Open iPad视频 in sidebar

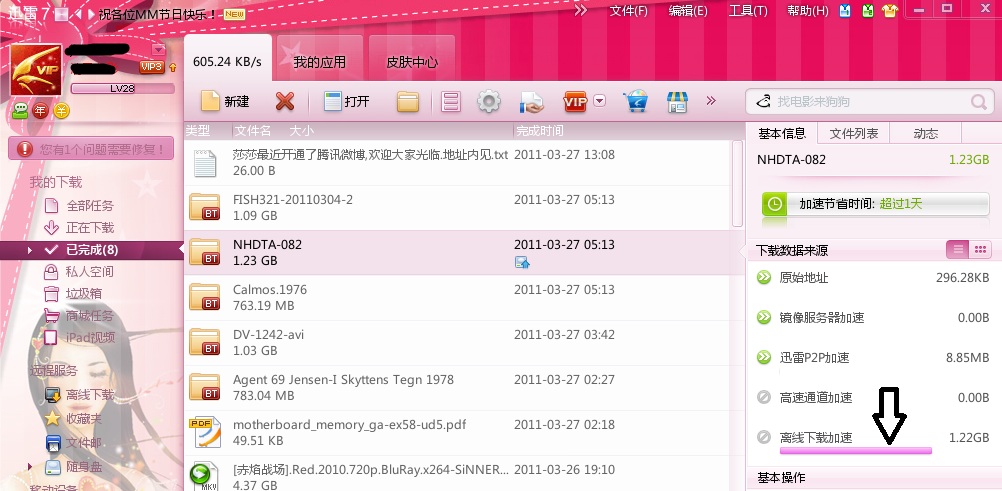coord(79,338)
